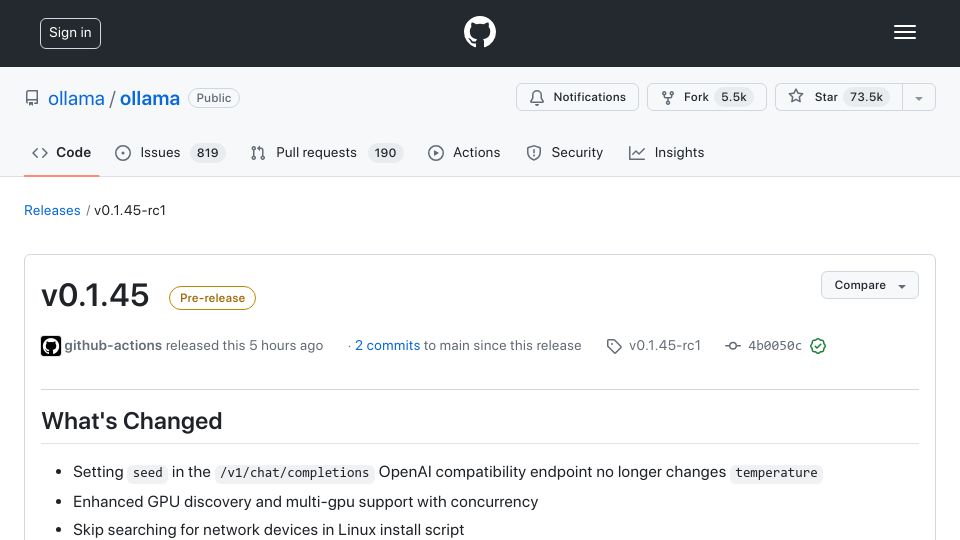Open the hamburger navigation menu
Image resolution: width=960 pixels, height=540 pixels.
click(904, 32)
